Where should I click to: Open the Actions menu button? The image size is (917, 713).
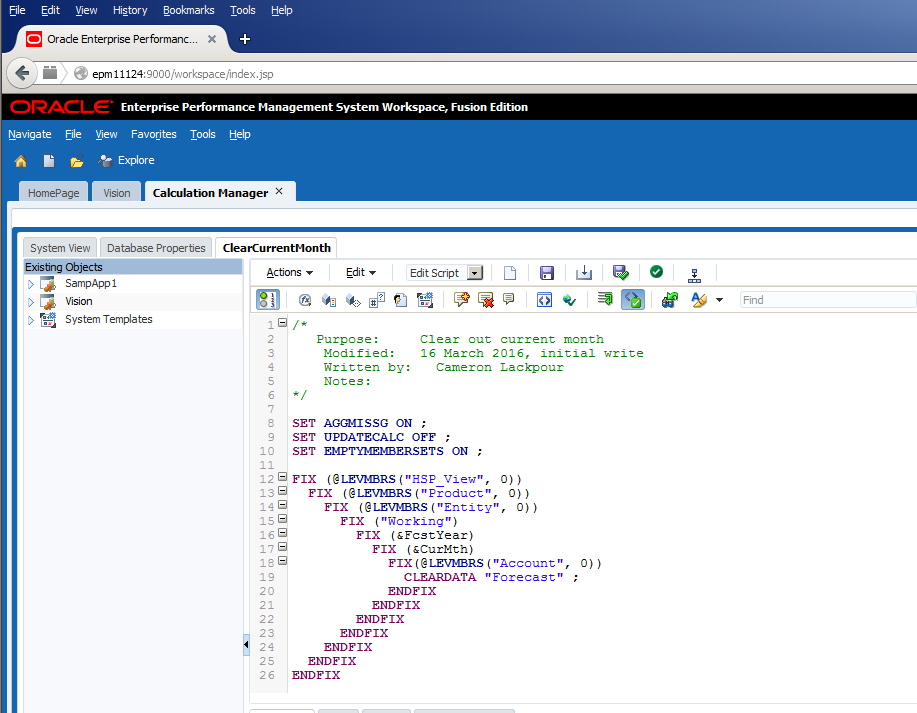click(289, 273)
